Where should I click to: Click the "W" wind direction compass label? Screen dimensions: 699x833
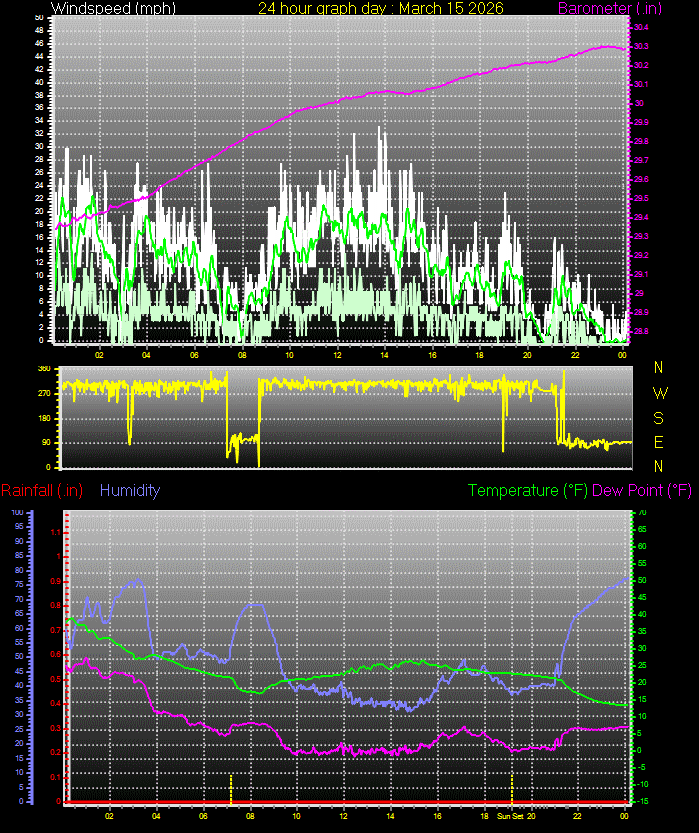point(660,393)
